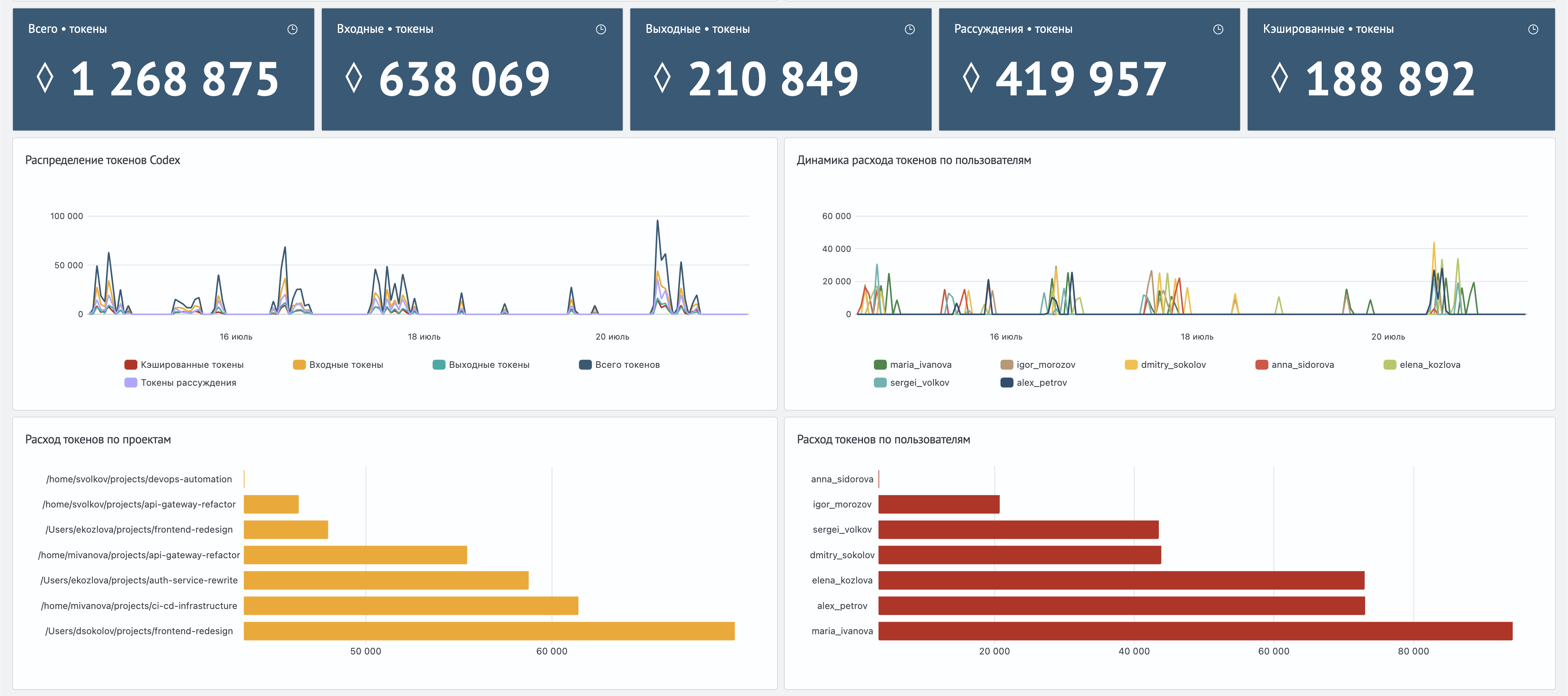Image resolution: width=1568 pixels, height=696 pixels.
Task: Select the igor_morozov bar in user spending chart
Action: coord(938,504)
